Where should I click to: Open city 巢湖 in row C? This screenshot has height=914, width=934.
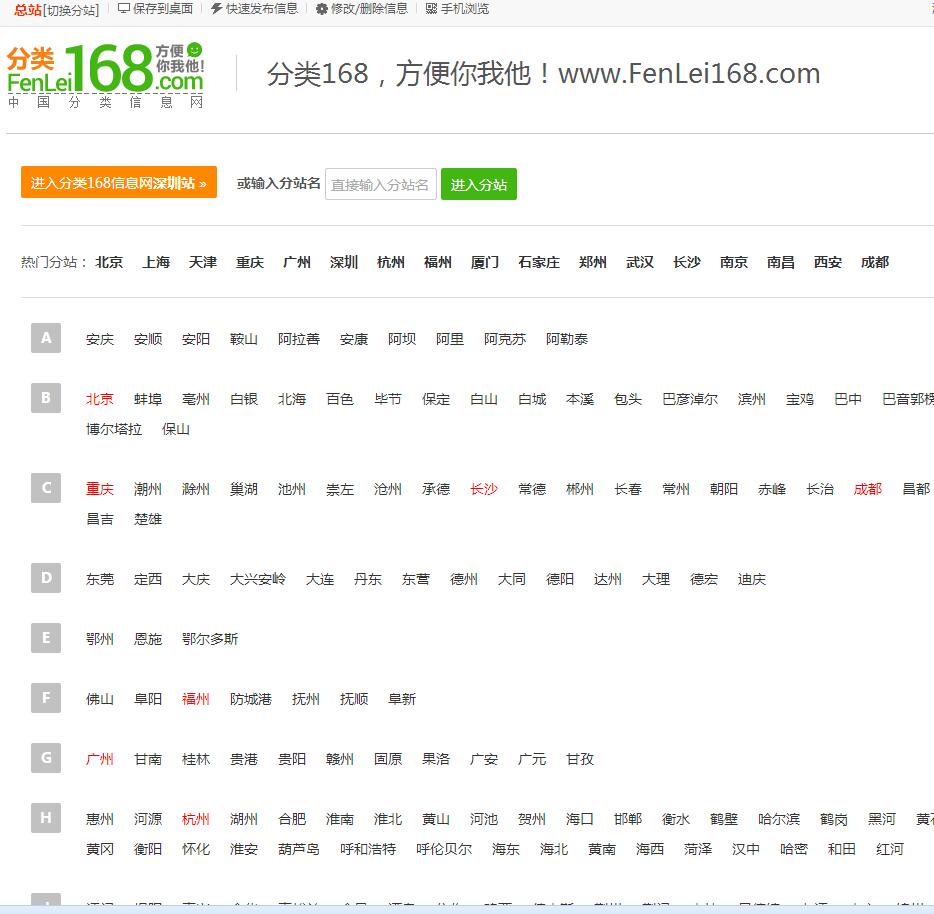244,489
